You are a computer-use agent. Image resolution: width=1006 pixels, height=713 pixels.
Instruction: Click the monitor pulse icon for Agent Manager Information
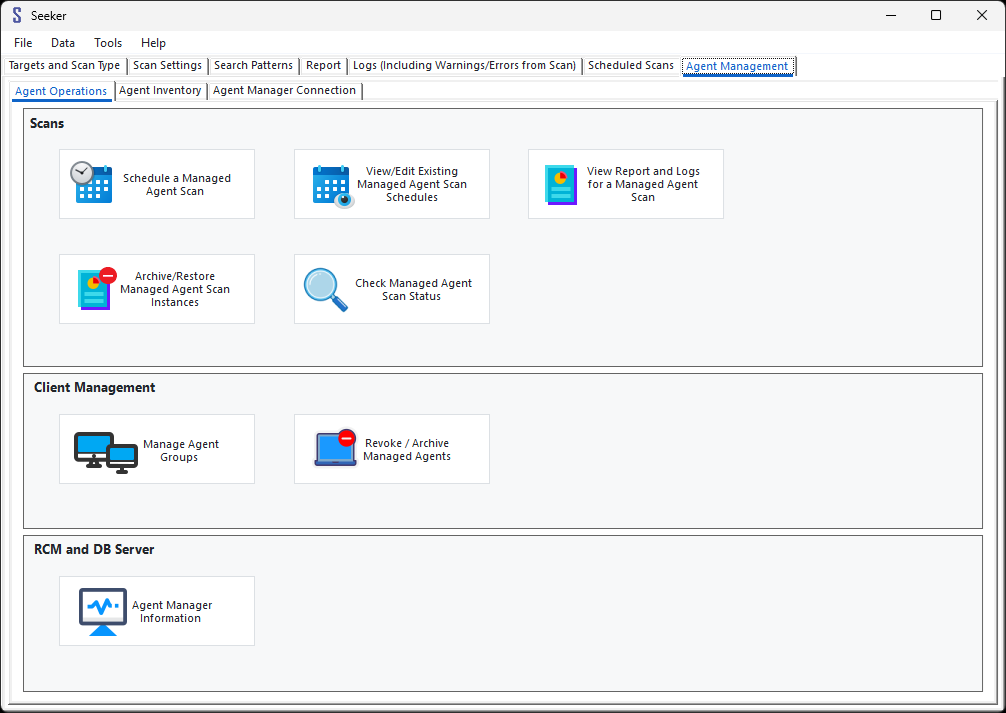pos(103,612)
